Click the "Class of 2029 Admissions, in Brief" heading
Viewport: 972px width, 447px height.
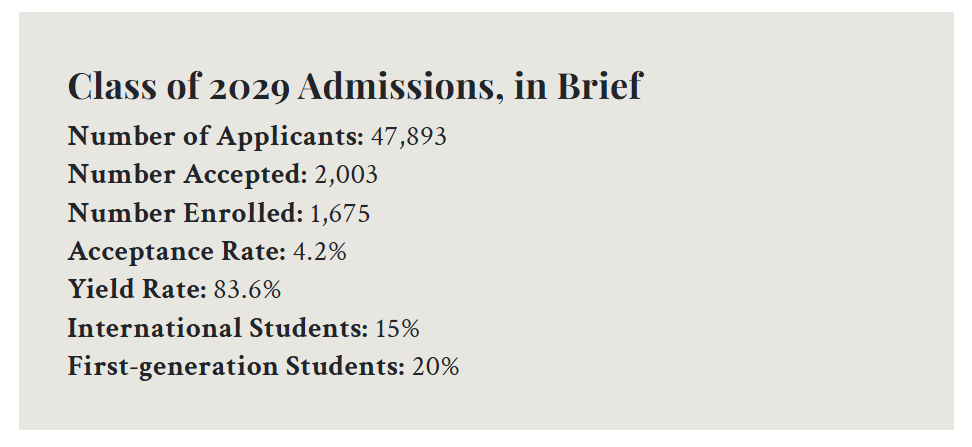[354, 87]
